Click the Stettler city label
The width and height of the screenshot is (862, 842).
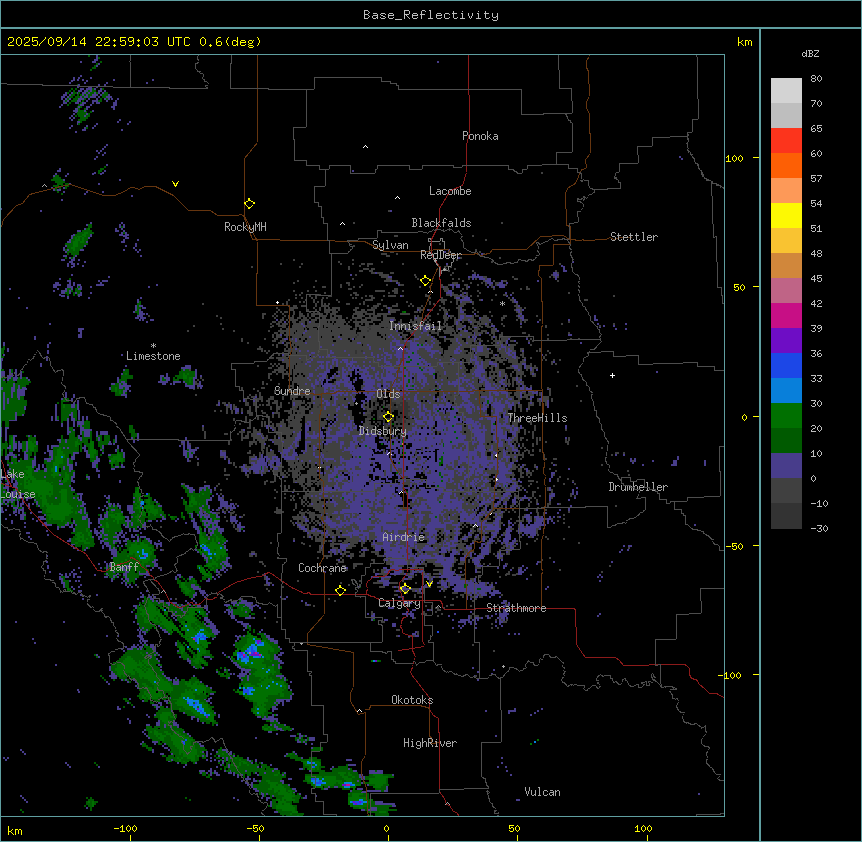[x=633, y=237]
